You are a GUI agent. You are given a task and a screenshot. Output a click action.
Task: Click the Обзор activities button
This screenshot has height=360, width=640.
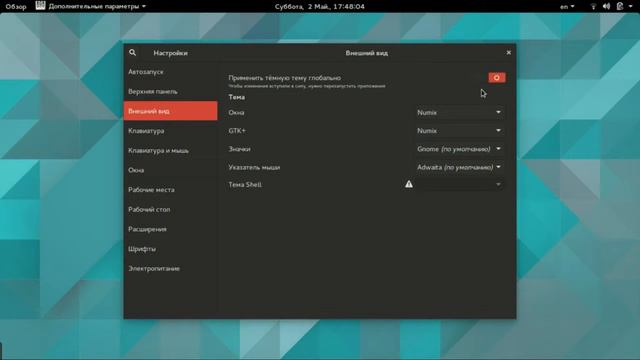click(x=16, y=7)
